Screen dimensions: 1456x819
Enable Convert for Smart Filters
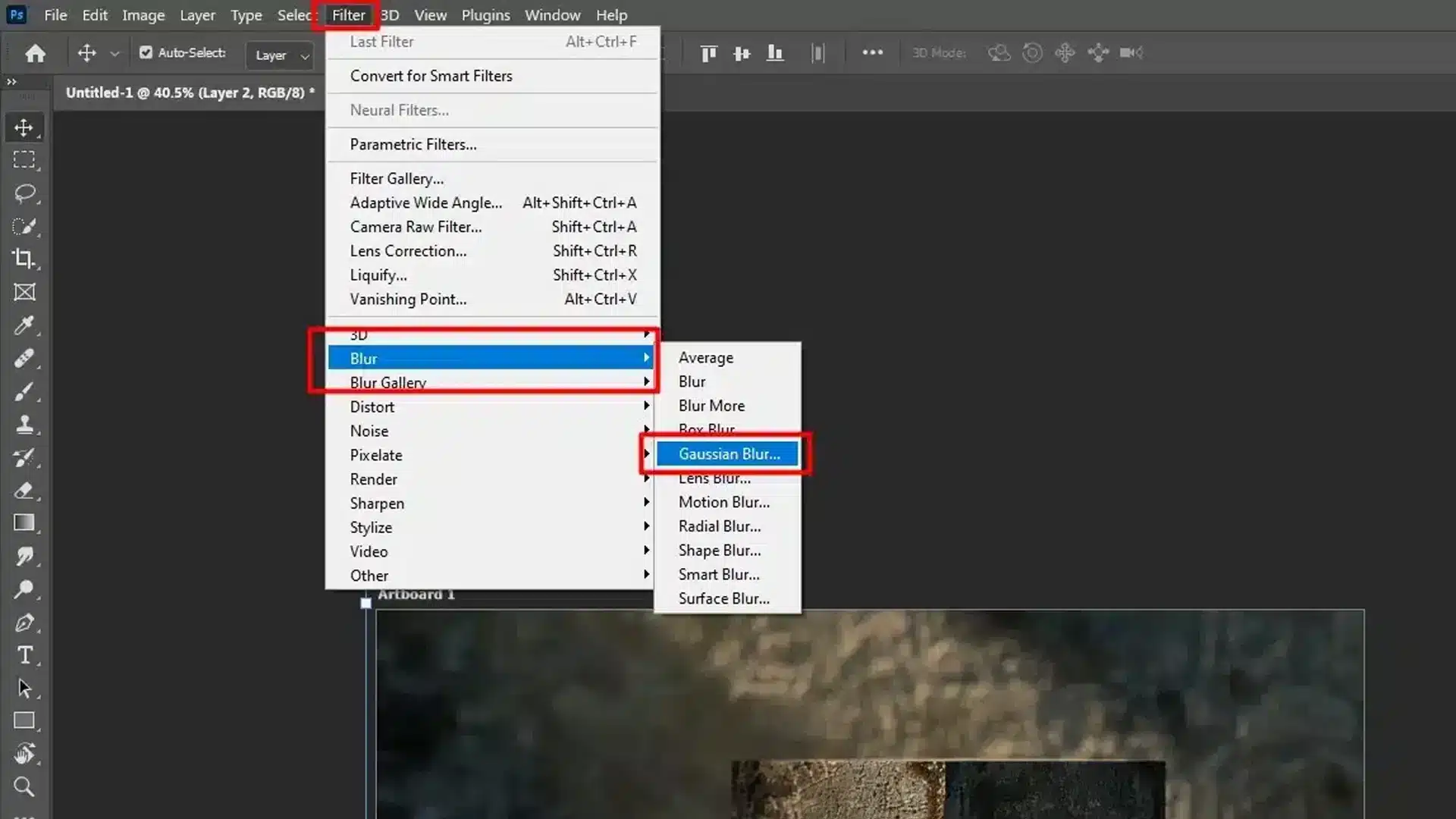click(430, 75)
